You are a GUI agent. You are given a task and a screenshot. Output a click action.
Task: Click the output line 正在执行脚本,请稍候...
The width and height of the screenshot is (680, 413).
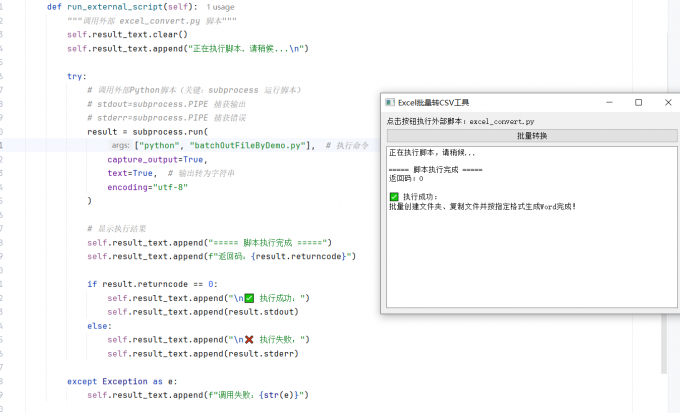(x=432, y=153)
